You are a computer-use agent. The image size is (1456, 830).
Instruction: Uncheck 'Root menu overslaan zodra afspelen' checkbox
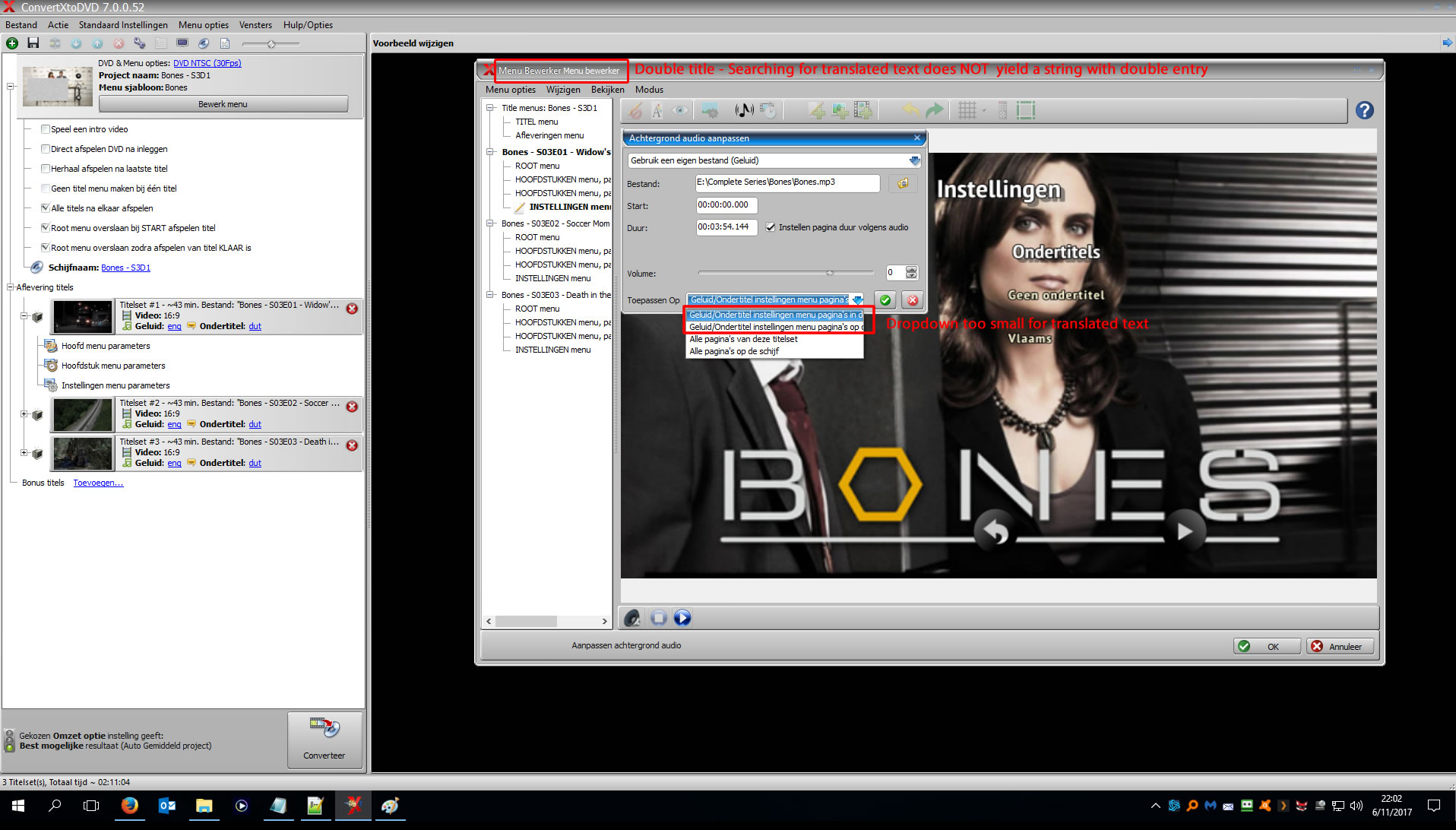46,248
